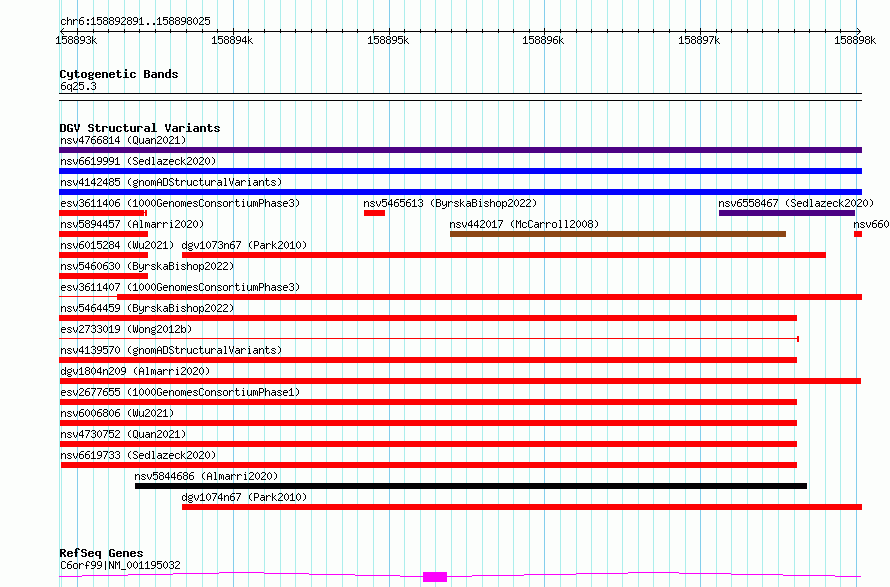Open the esv3611406 1000GenomesConsortiumPhase3 label
The width and height of the screenshot is (890, 587).
[x=180, y=203]
